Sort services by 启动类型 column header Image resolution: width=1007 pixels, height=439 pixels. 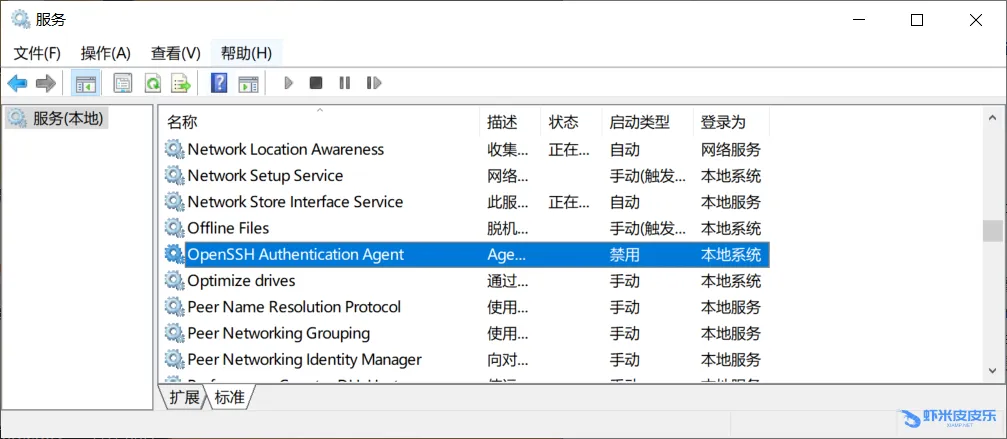[x=639, y=122]
